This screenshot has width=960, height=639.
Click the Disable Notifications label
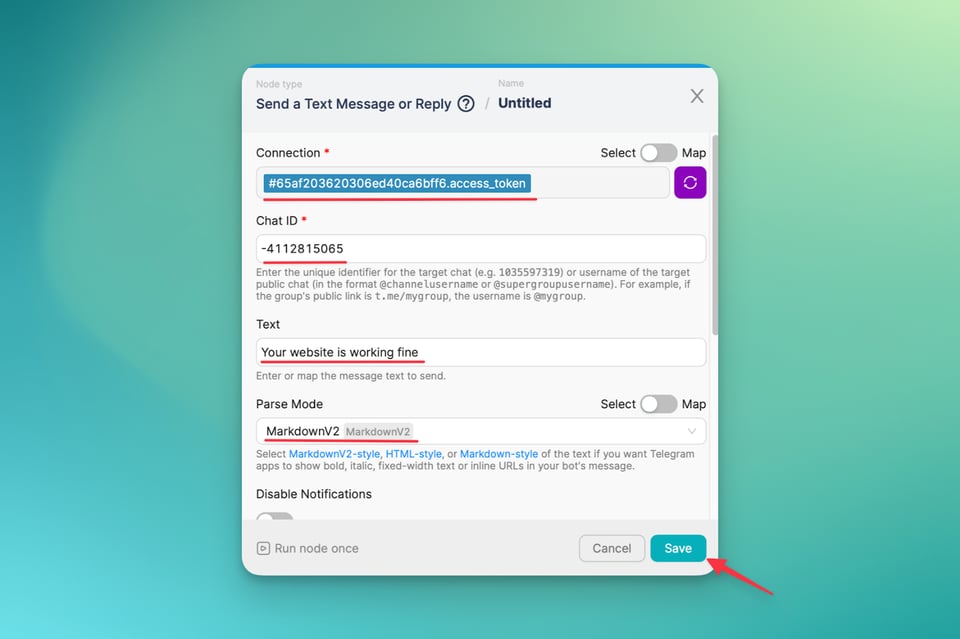point(313,494)
